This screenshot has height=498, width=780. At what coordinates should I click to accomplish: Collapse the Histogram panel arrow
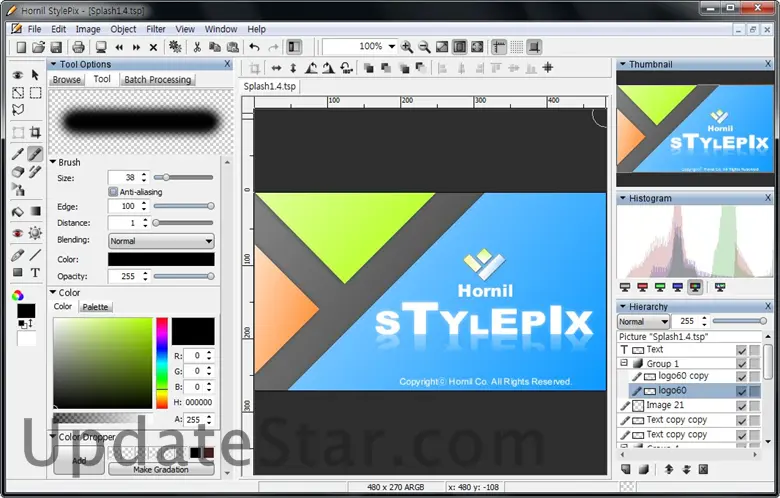click(x=622, y=199)
